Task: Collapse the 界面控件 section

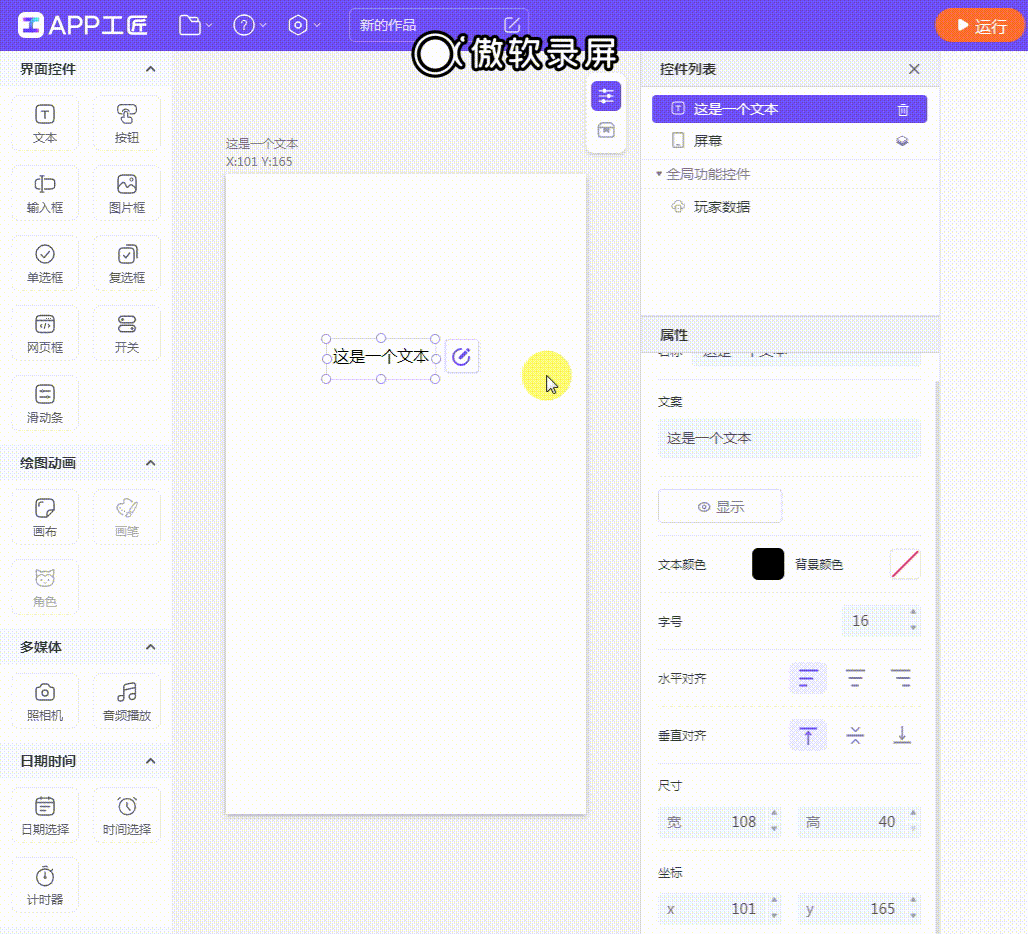Action: coord(150,69)
